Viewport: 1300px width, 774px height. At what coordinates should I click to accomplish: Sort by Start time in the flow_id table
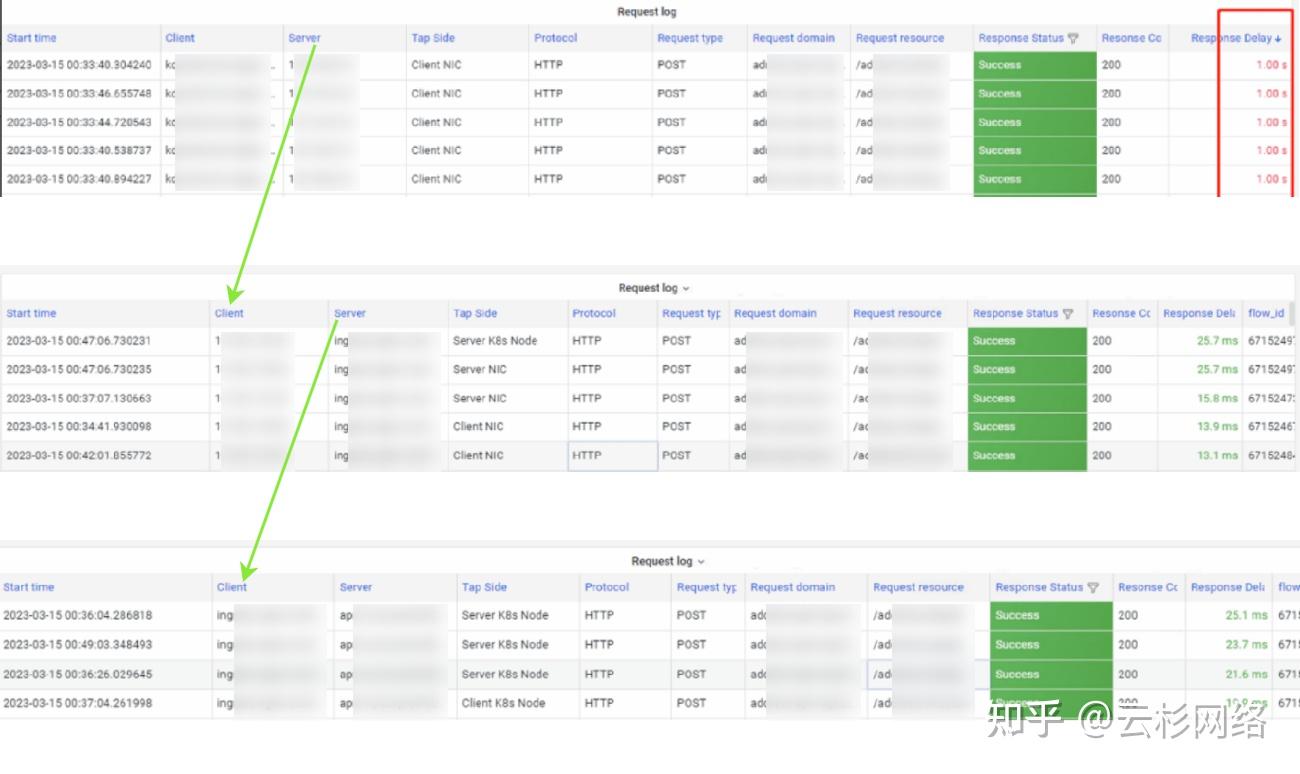tap(31, 313)
